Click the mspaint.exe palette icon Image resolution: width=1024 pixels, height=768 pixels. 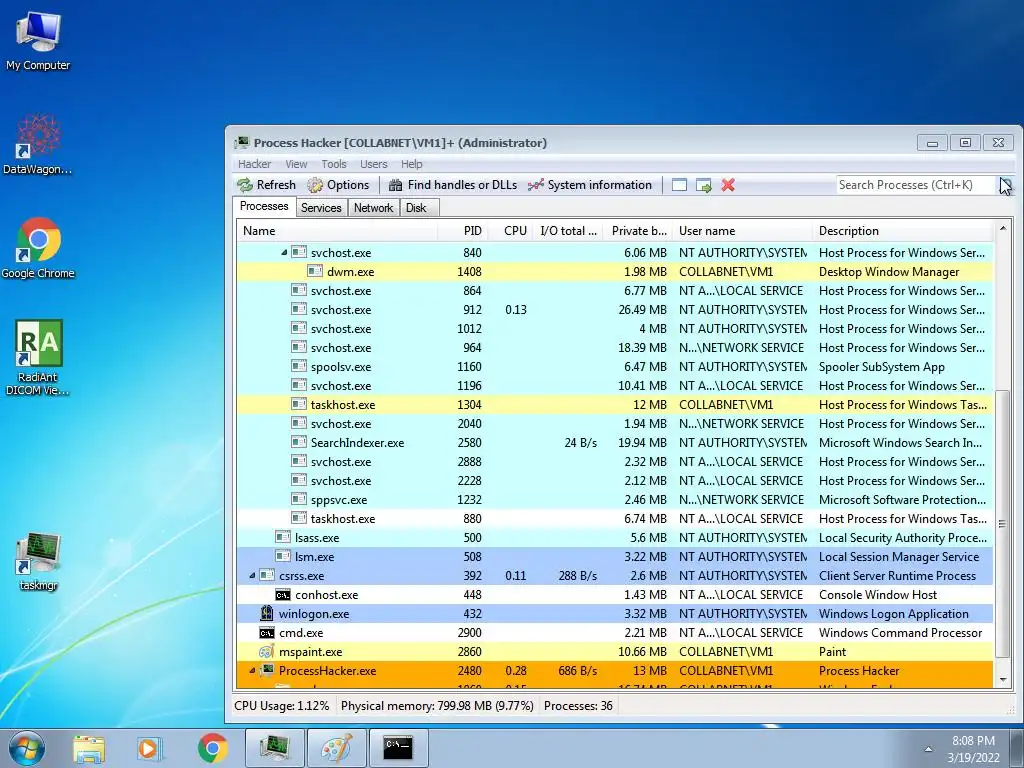266,652
